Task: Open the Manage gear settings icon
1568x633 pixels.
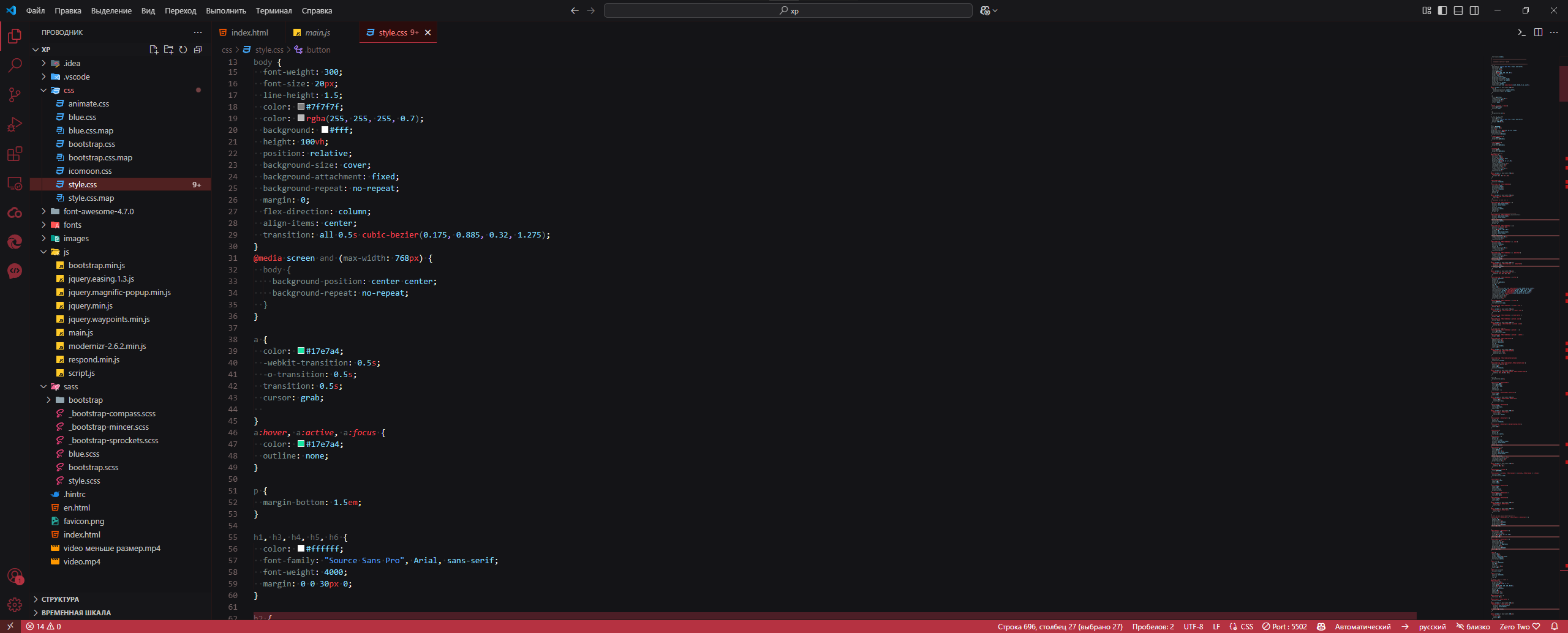Action: 15,605
